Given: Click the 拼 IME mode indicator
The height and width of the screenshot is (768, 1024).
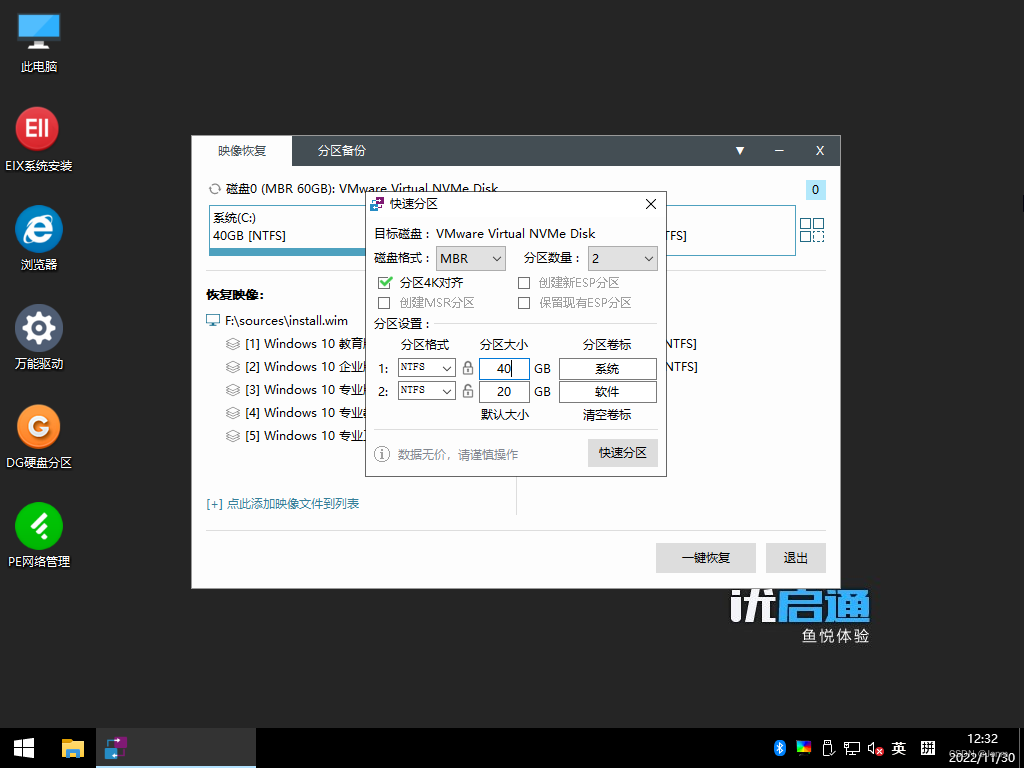Looking at the screenshot, I should (x=928, y=748).
